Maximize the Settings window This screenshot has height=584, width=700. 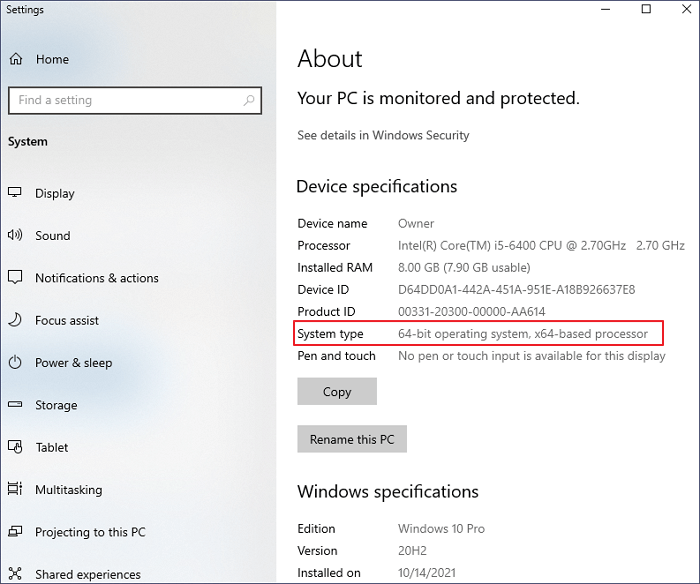click(x=646, y=10)
